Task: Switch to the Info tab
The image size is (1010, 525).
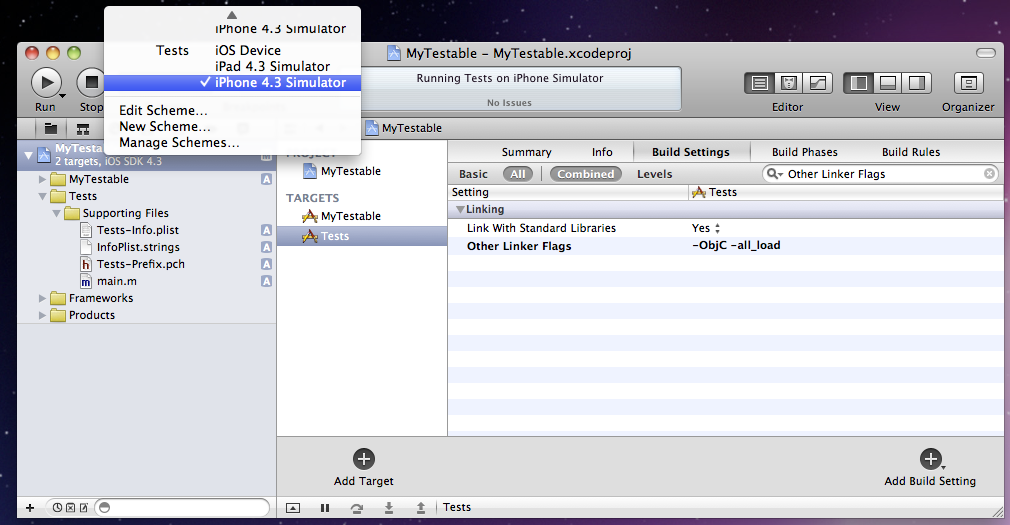Action: [x=602, y=152]
